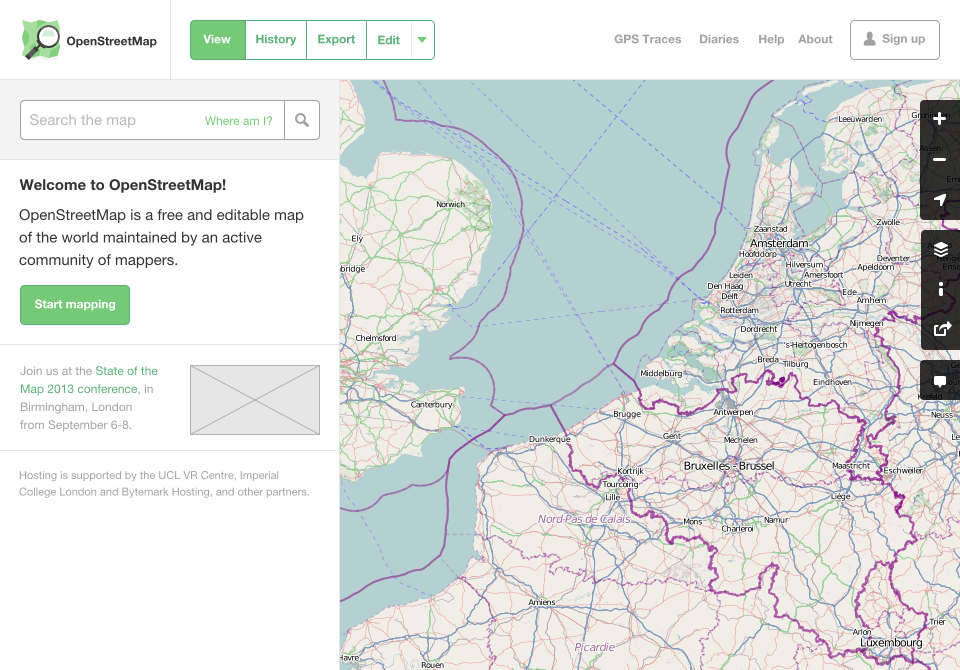The width and height of the screenshot is (960, 670).
Task: Open State of the Map 2013 conference link
Action: coord(89,380)
